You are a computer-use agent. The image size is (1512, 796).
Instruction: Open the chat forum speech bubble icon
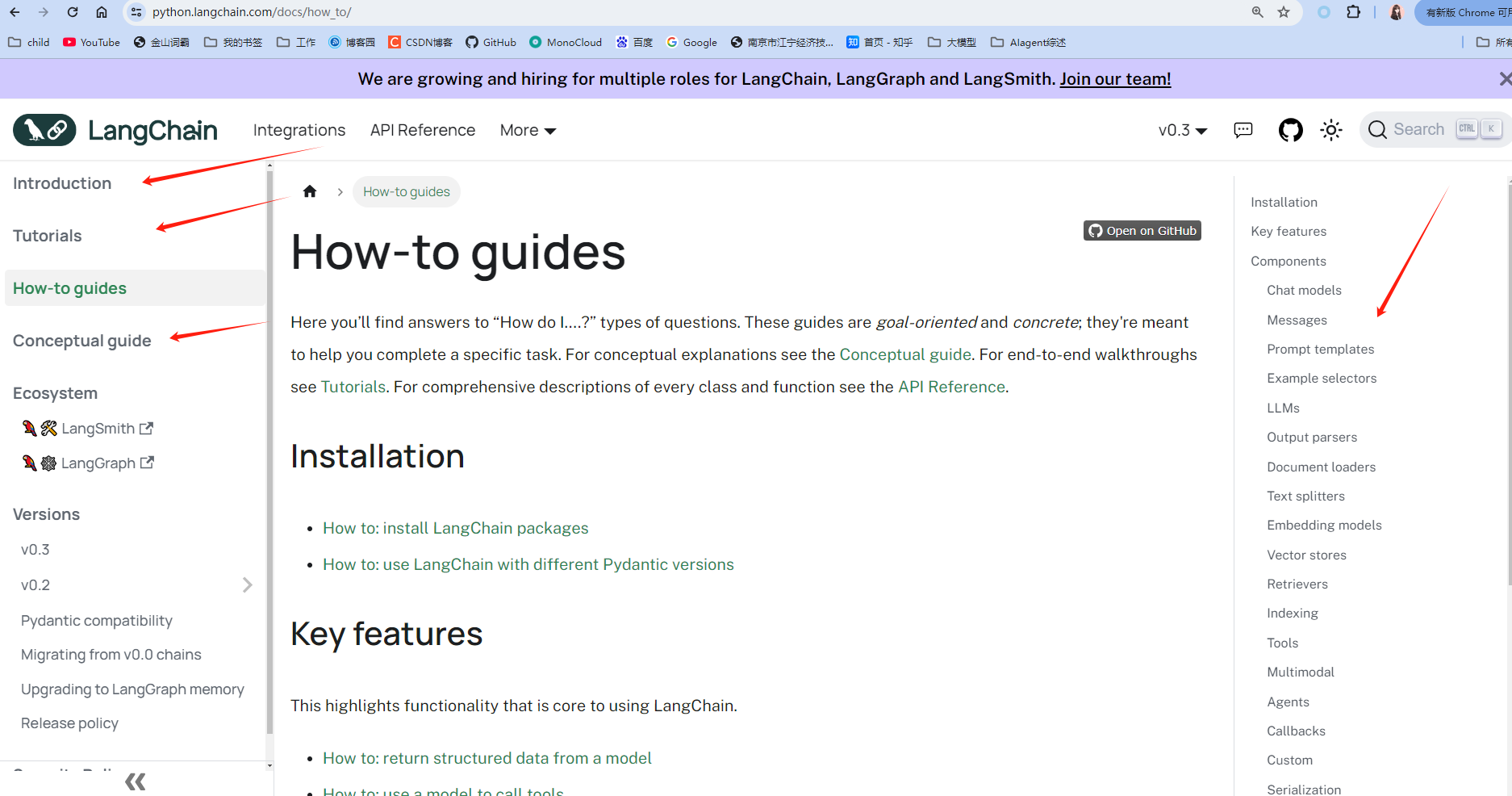pyautogui.click(x=1243, y=130)
